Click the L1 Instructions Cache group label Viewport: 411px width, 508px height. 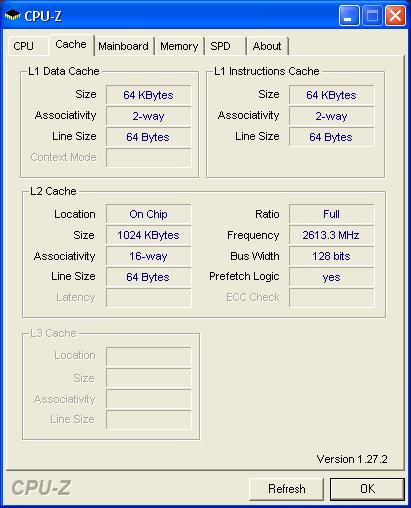(x=266, y=71)
